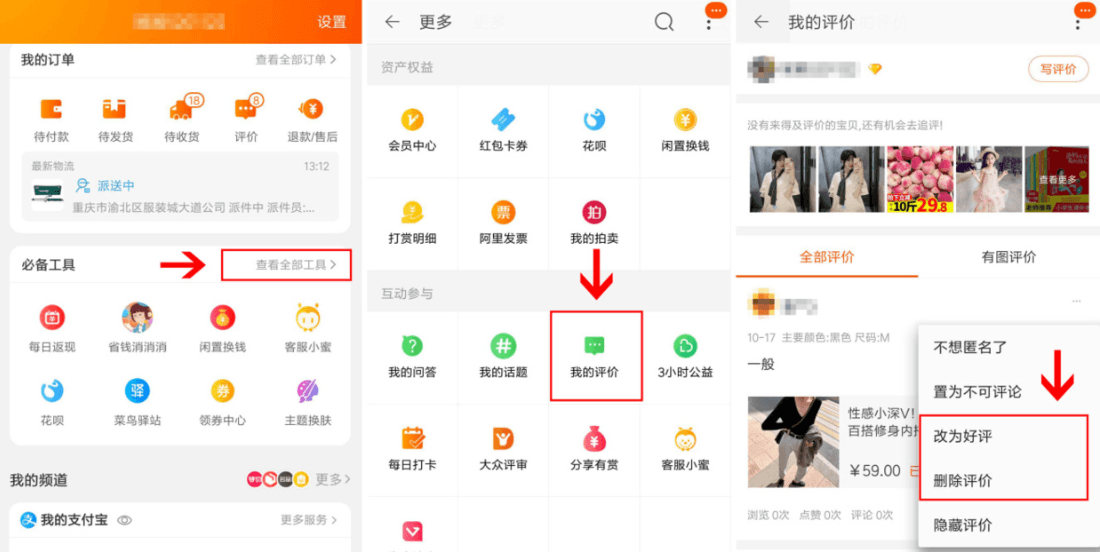The image size is (1100, 552).
Task: Open 设置 in the orange header
Action: click(331, 22)
